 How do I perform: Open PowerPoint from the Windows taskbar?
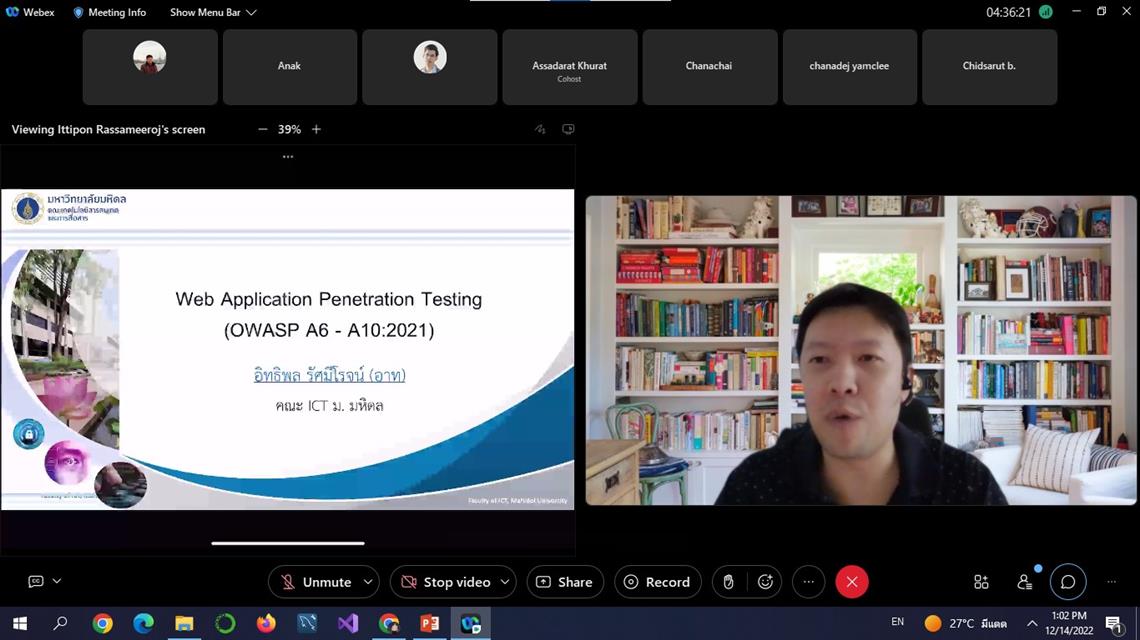pos(430,624)
